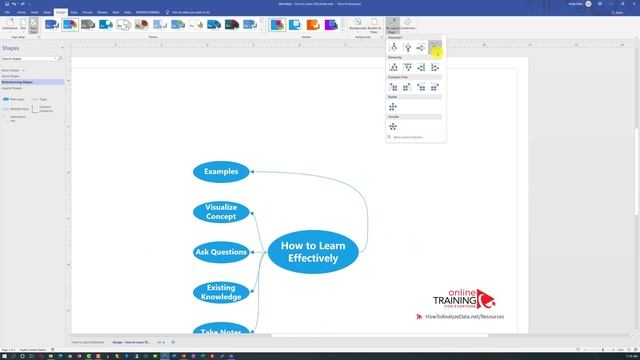640x360 pixels.
Task: Expand More Shapes menu
Action: pyautogui.click(x=12, y=71)
